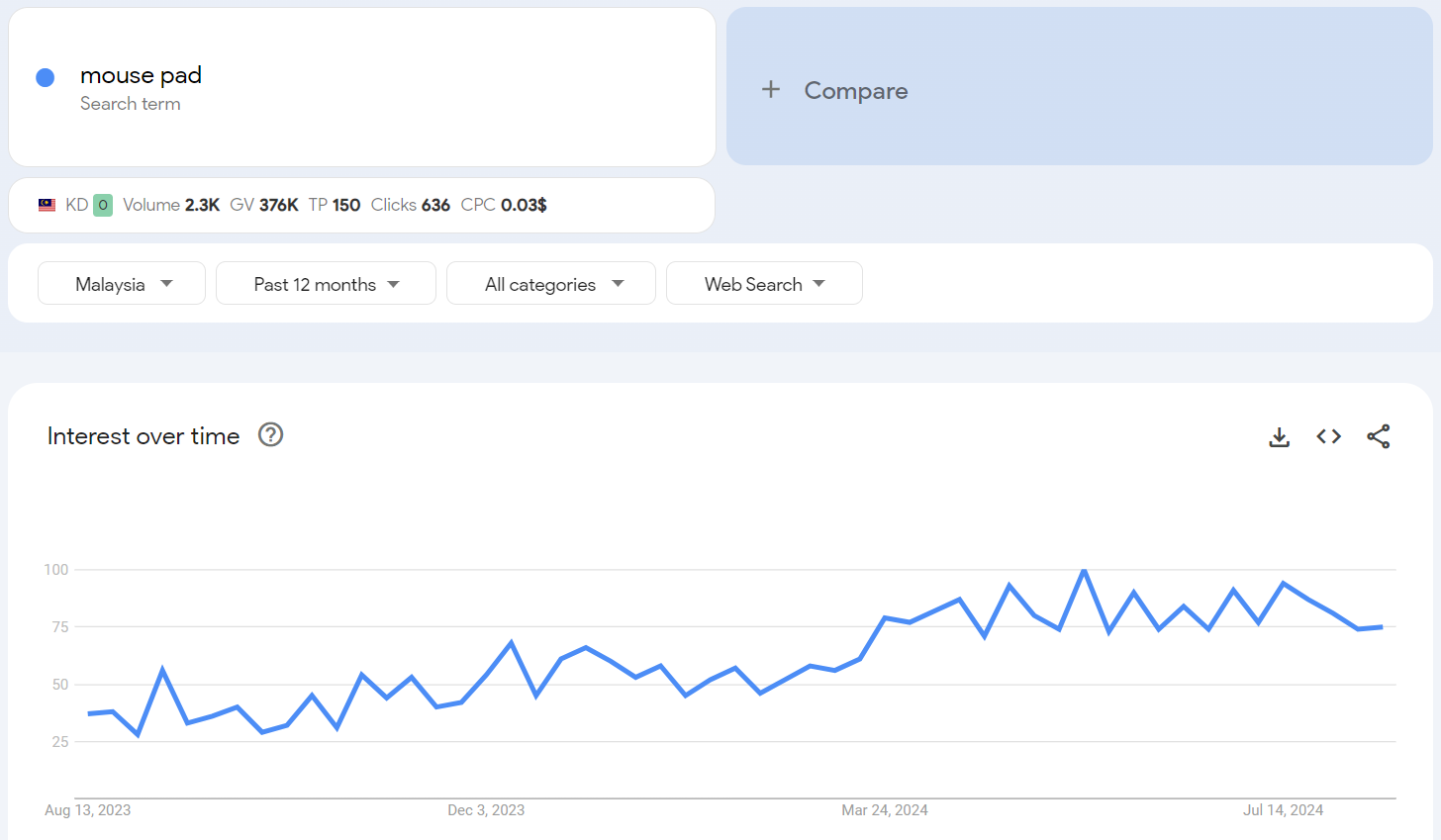Image resolution: width=1441 pixels, height=840 pixels.
Task: Open the Web Search type dropdown
Action: (764, 284)
